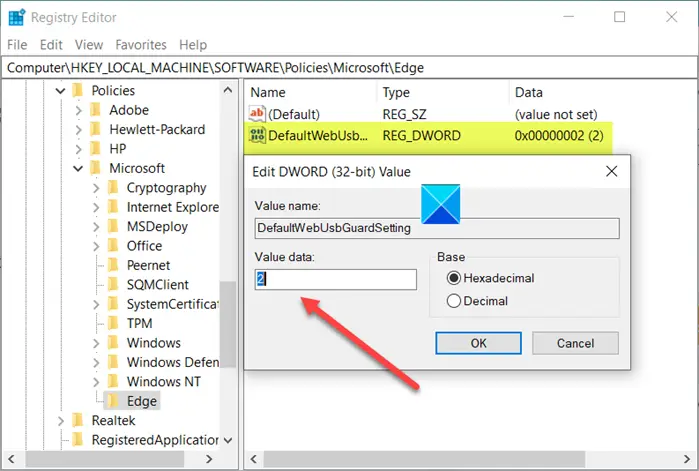Select the Windows NT folder icon
This screenshot has height=471, width=699.
113,381
